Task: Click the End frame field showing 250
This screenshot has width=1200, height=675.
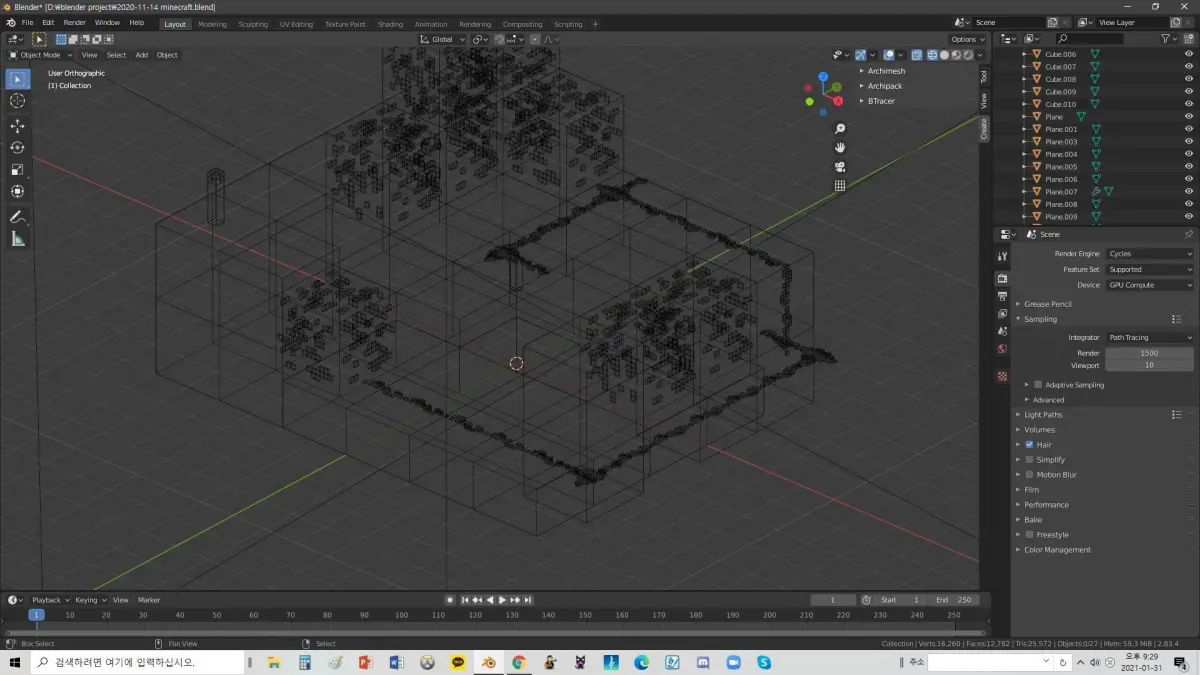Action: (954, 600)
